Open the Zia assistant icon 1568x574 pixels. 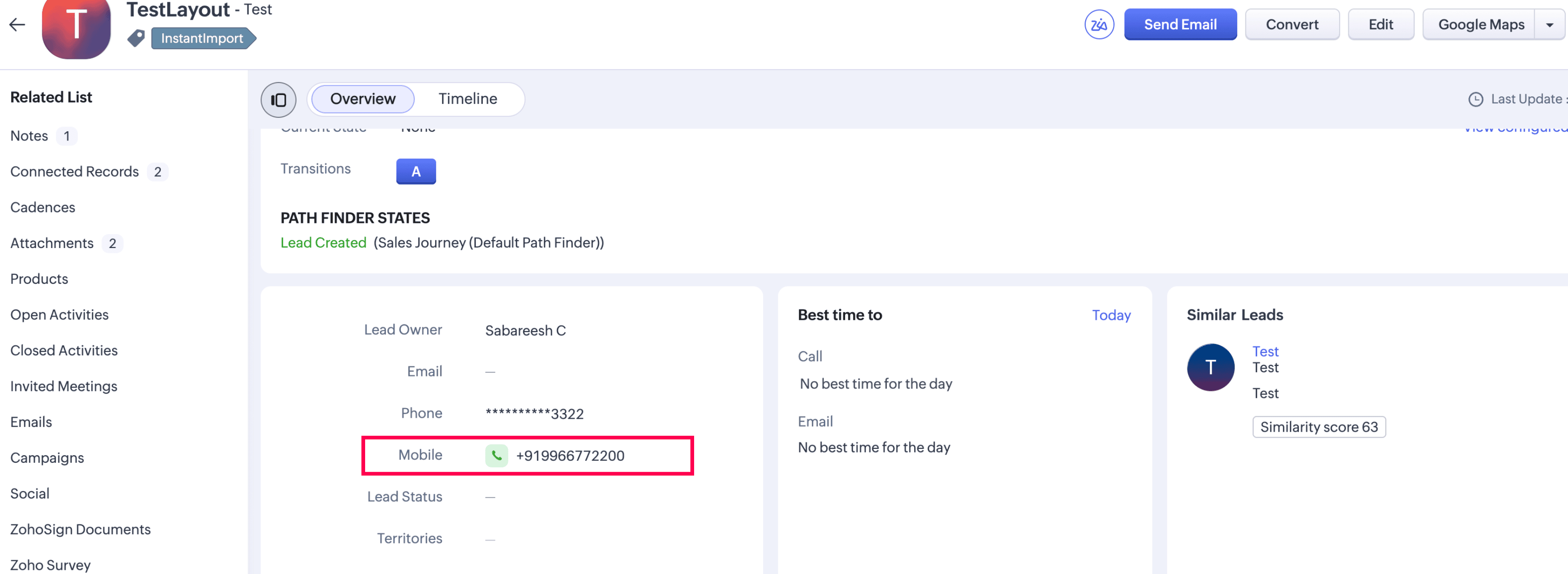tap(1099, 25)
